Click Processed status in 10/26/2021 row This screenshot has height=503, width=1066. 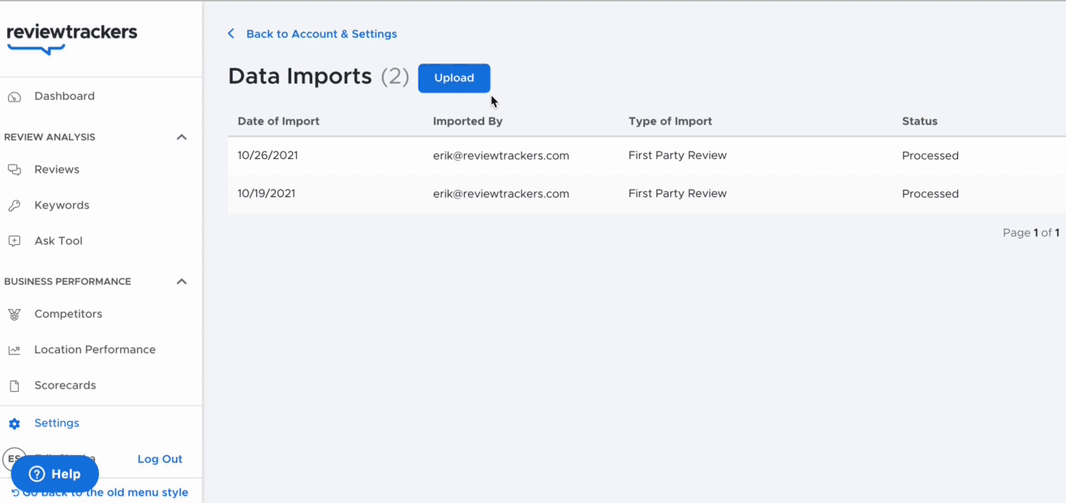click(x=931, y=156)
